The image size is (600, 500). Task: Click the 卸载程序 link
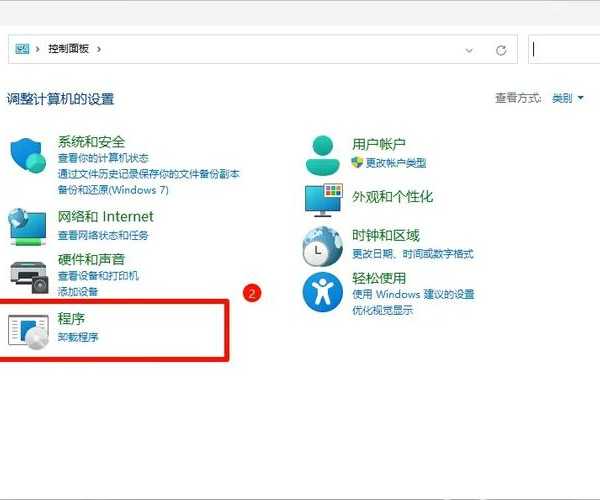(x=78, y=337)
